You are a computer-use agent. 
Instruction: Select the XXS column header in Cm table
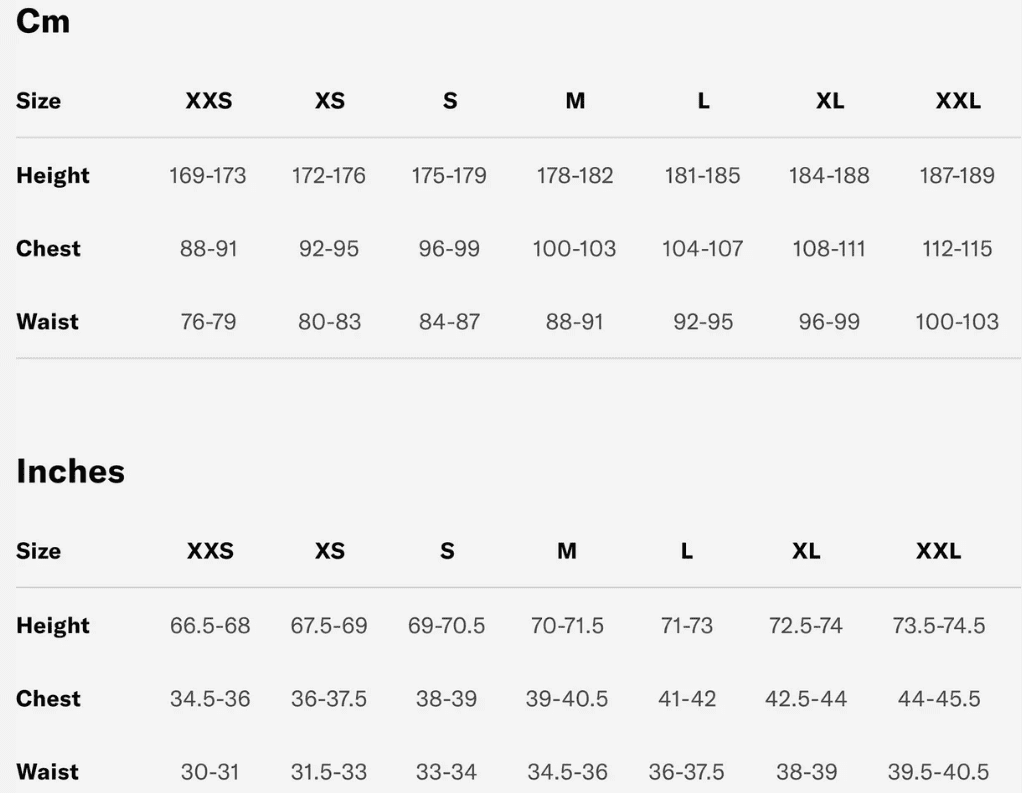point(209,101)
